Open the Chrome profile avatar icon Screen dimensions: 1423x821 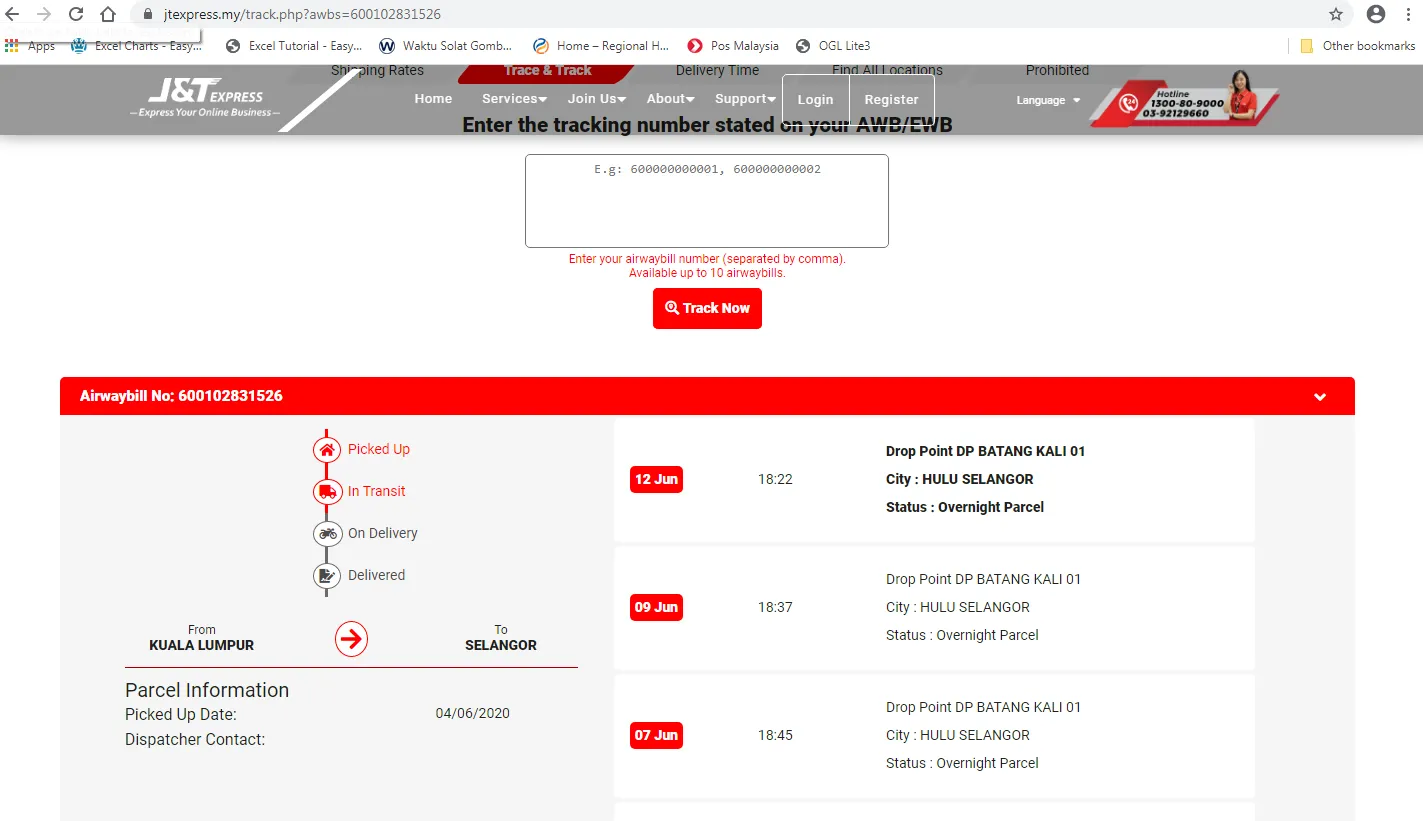coord(1376,14)
